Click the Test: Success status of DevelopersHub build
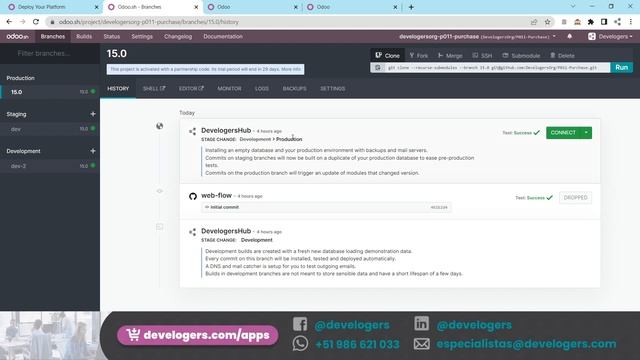Screen dimensions: 640x360 pyautogui.click(x=521, y=133)
